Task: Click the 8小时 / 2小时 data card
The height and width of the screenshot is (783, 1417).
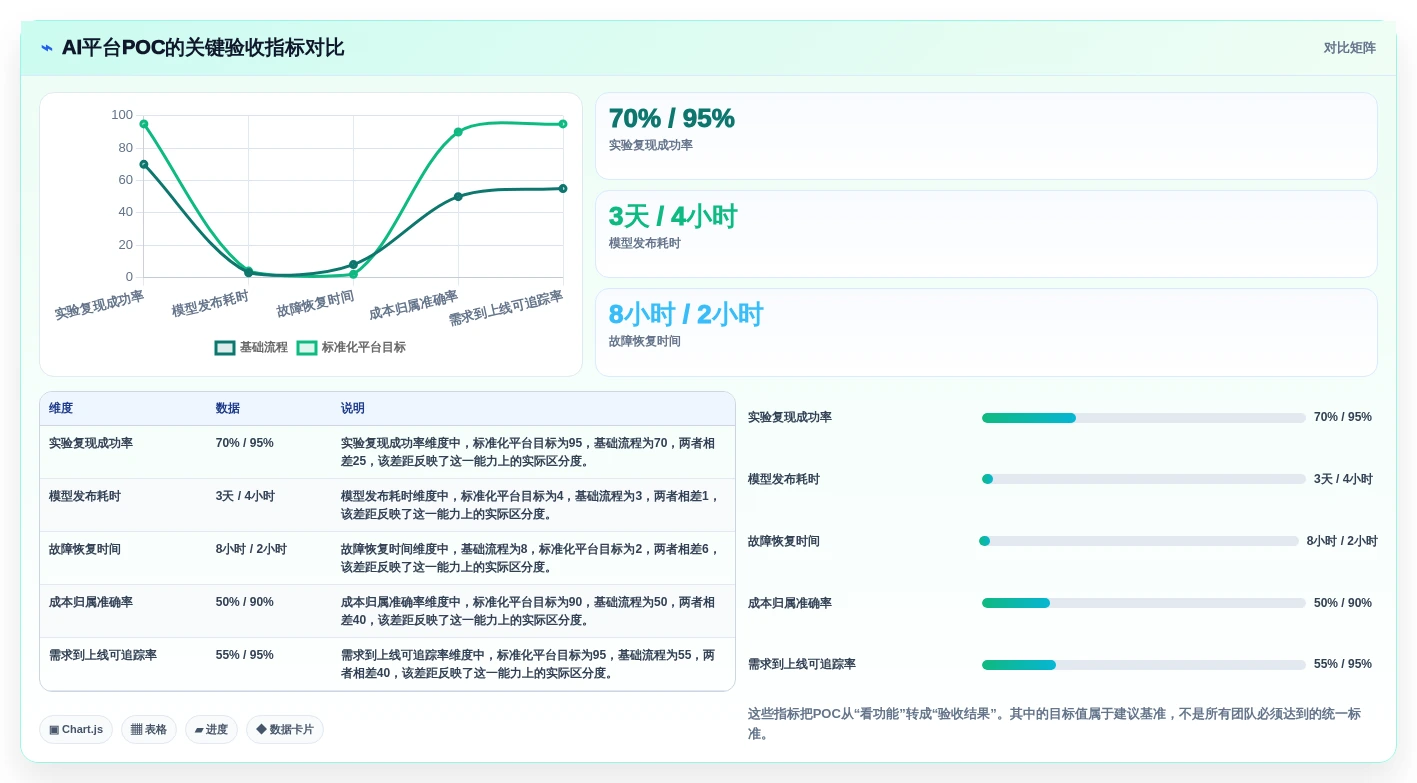Action: click(986, 332)
